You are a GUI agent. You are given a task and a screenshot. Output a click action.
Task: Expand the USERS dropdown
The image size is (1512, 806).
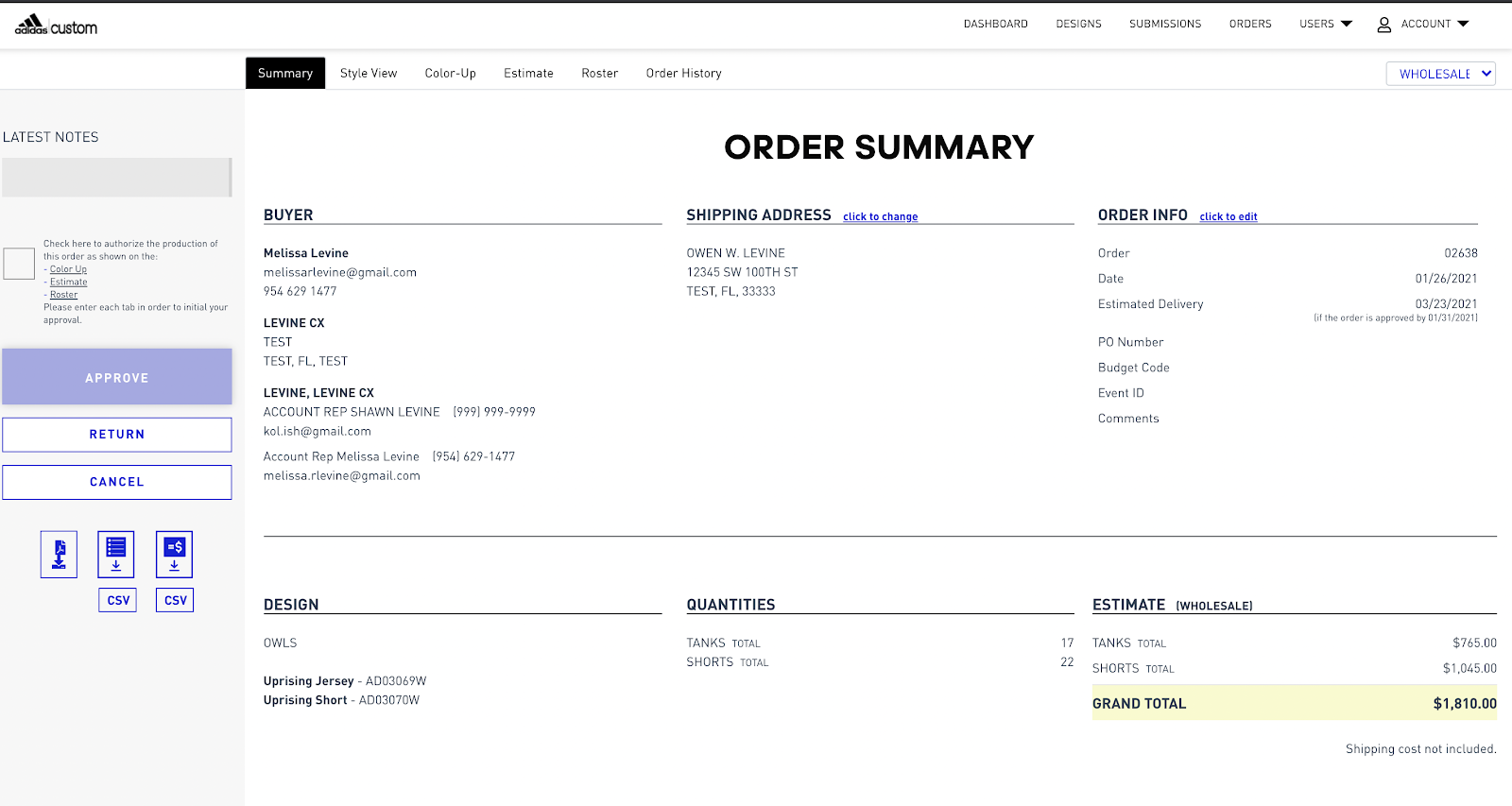click(1325, 24)
